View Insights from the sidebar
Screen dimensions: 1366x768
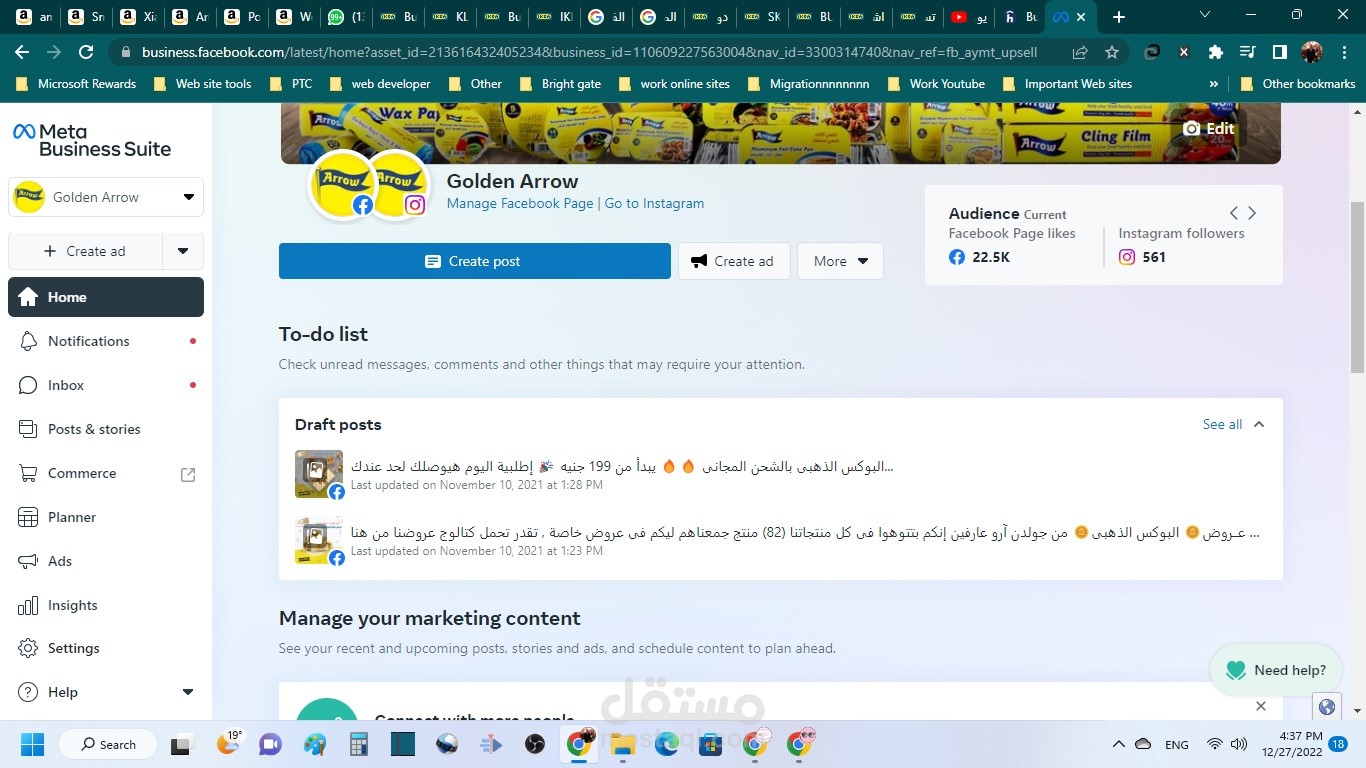(72, 605)
